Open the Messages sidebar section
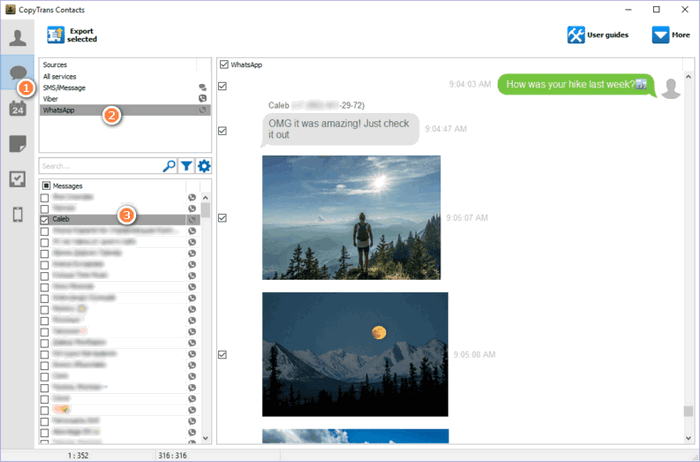This screenshot has height=462, width=700. coord(17,72)
